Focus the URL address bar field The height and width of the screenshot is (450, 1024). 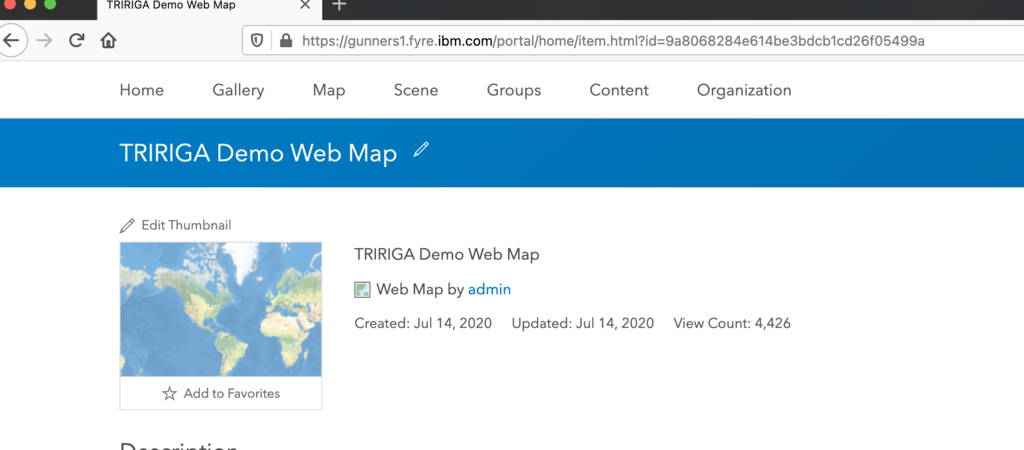pos(632,41)
